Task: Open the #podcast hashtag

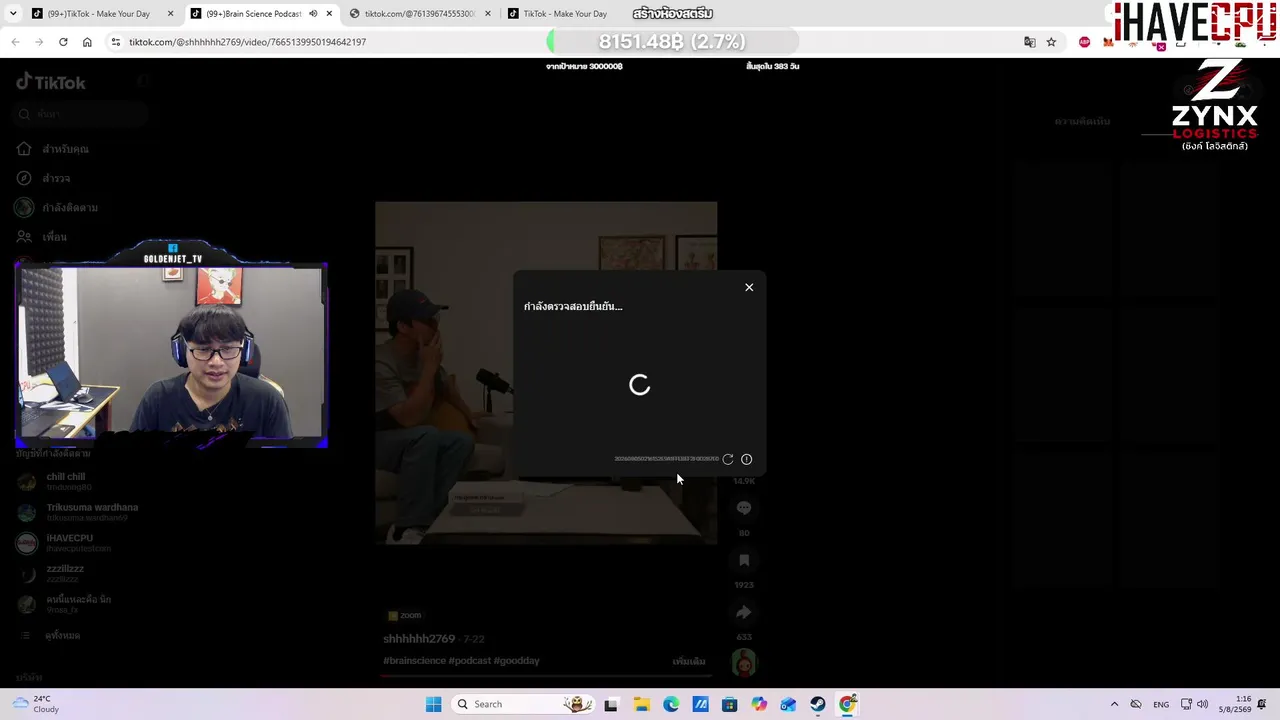Action: [469, 661]
